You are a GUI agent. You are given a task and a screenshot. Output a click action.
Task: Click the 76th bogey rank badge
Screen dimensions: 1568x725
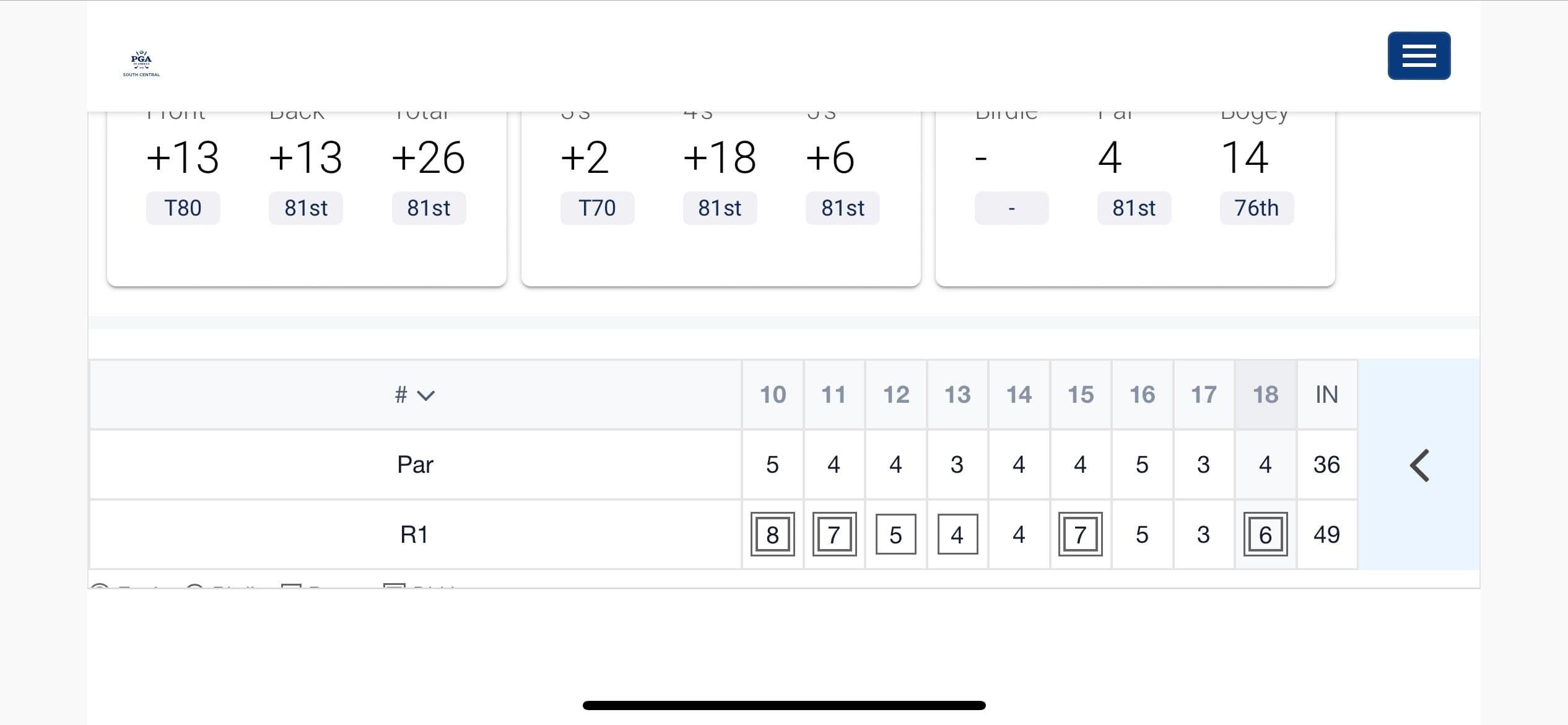[x=1257, y=208]
